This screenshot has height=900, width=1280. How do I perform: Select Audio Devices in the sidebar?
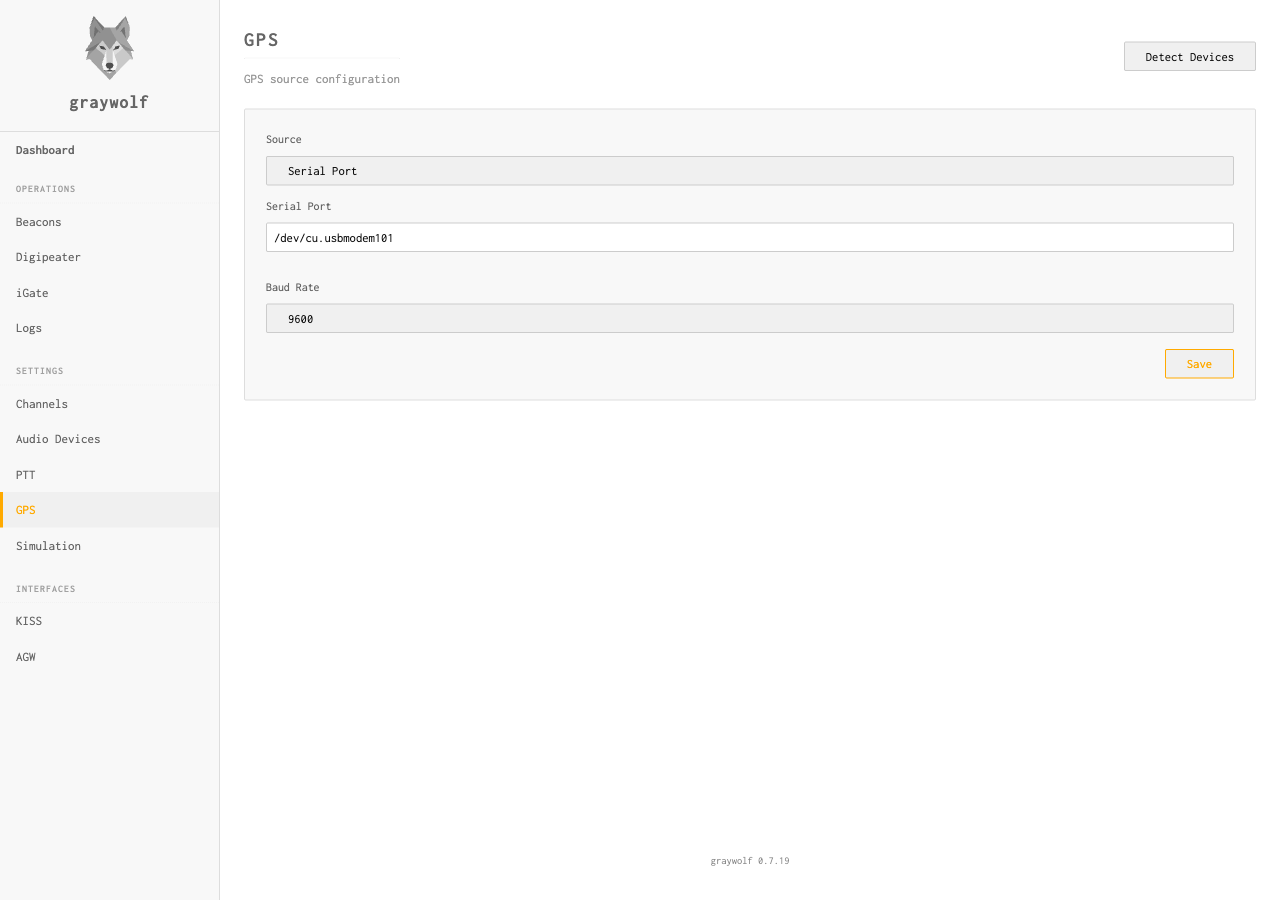pyautogui.click(x=58, y=439)
